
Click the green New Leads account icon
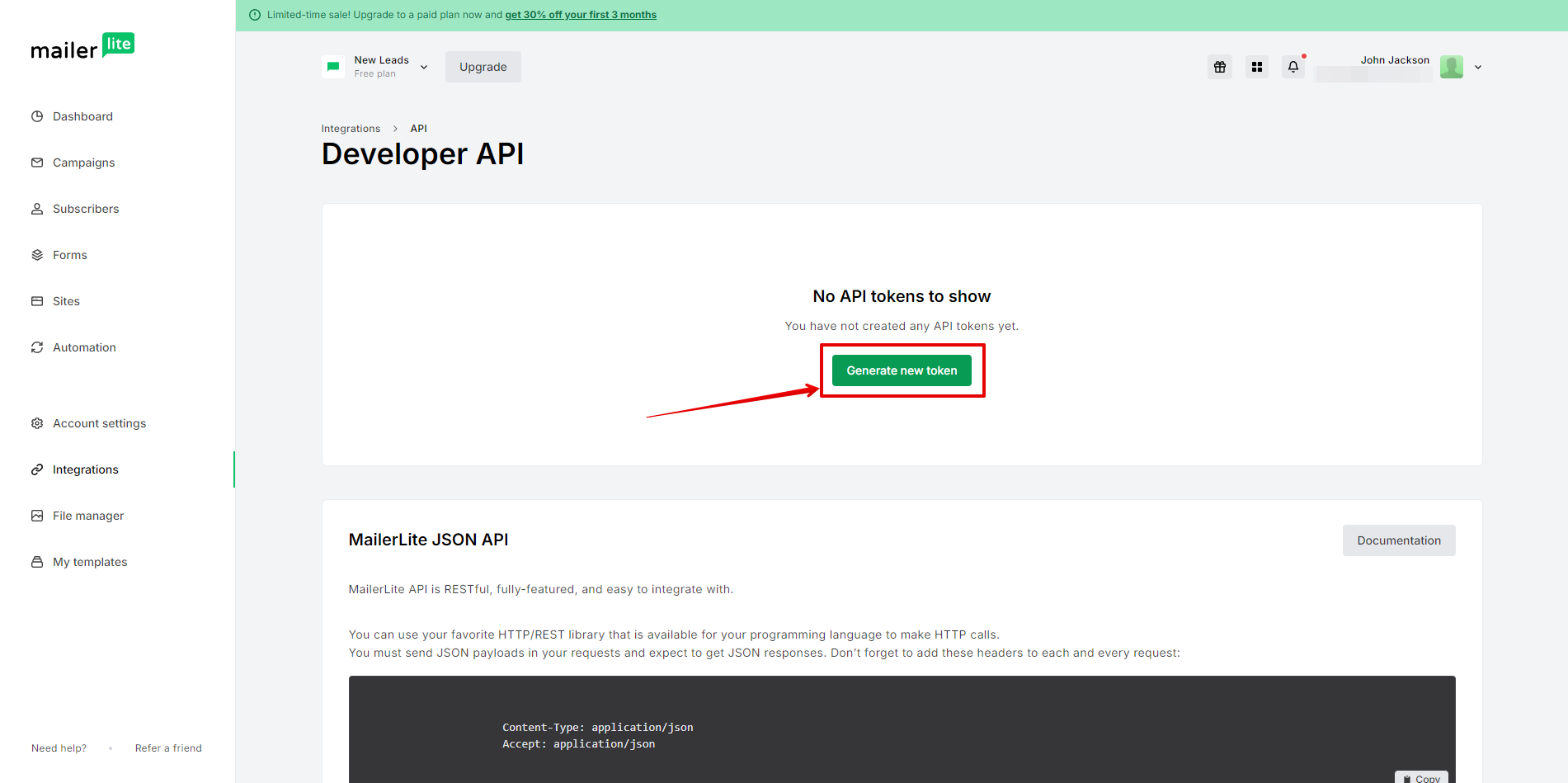333,67
